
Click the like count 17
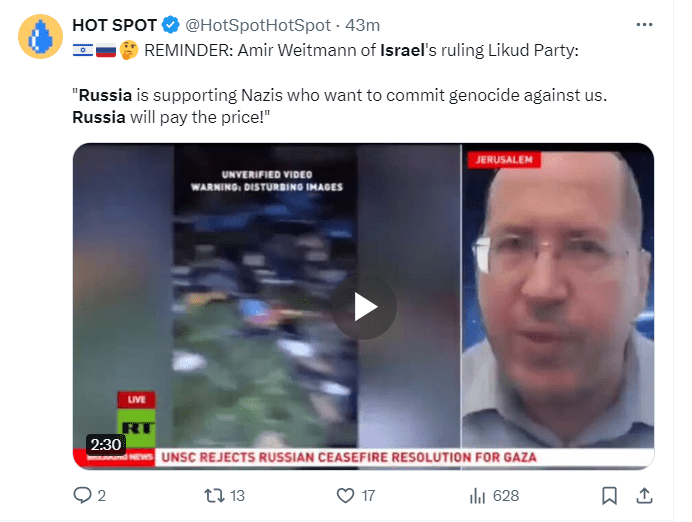pos(369,496)
